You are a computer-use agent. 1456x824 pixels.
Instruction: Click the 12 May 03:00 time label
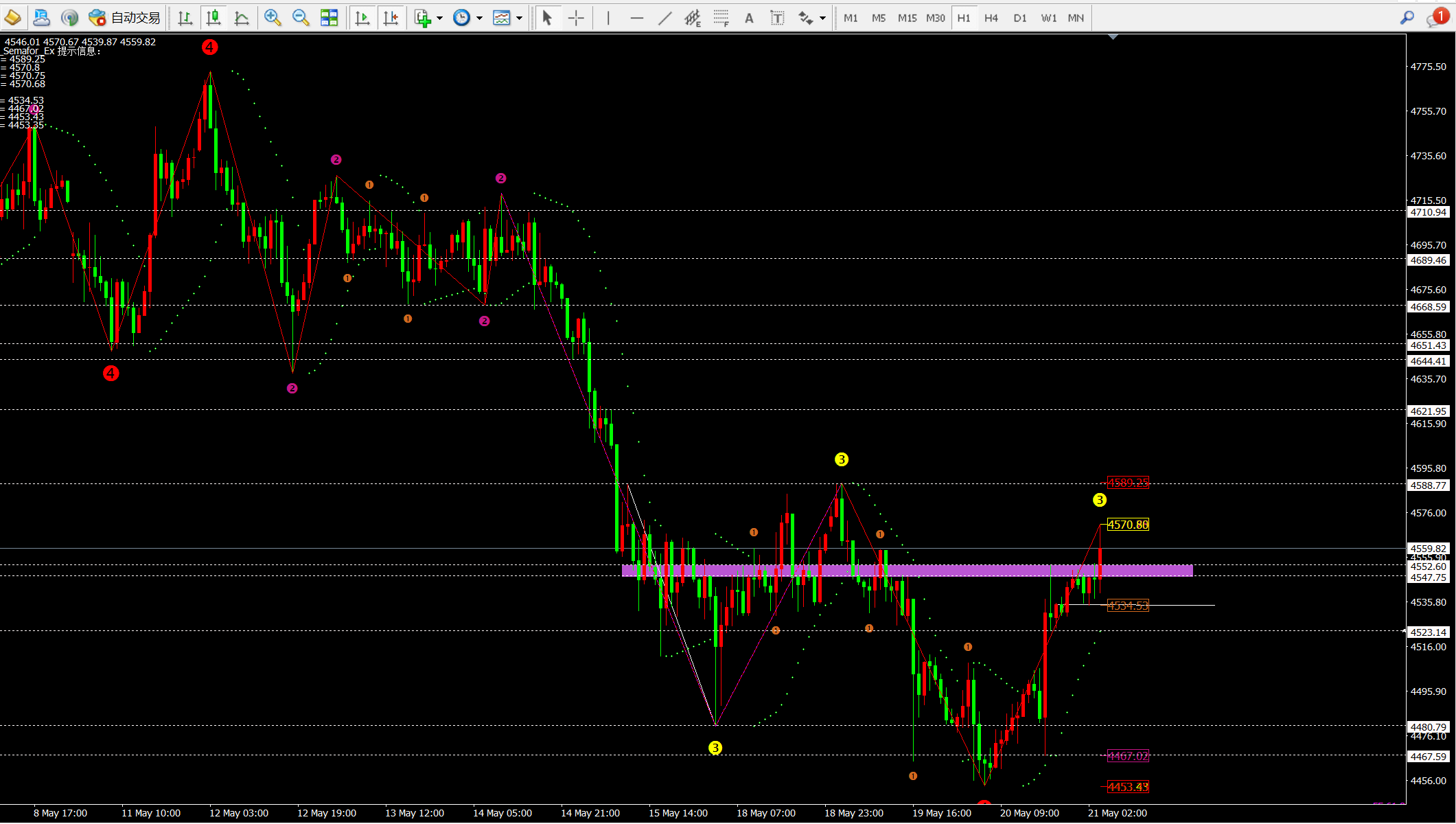pyautogui.click(x=239, y=813)
